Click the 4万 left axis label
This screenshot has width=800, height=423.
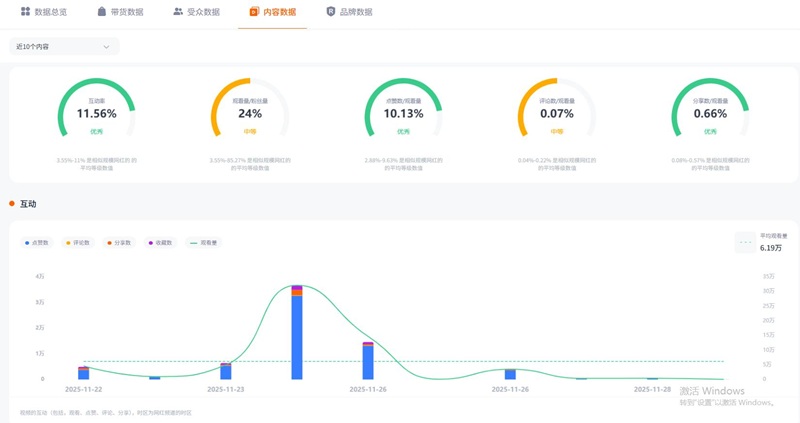click(40, 276)
